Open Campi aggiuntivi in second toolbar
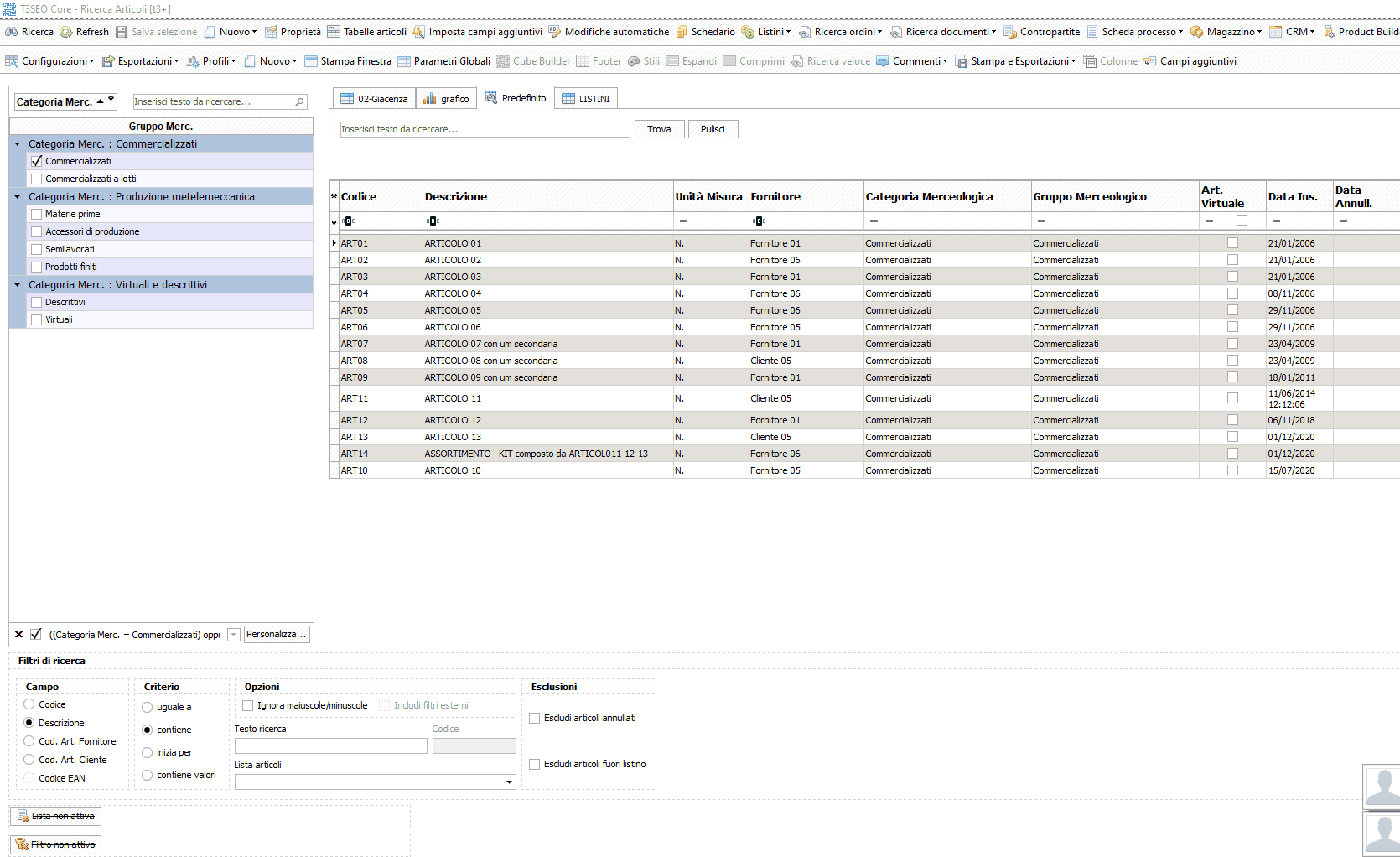The width and height of the screenshot is (1400, 857). pyautogui.click(x=1190, y=61)
